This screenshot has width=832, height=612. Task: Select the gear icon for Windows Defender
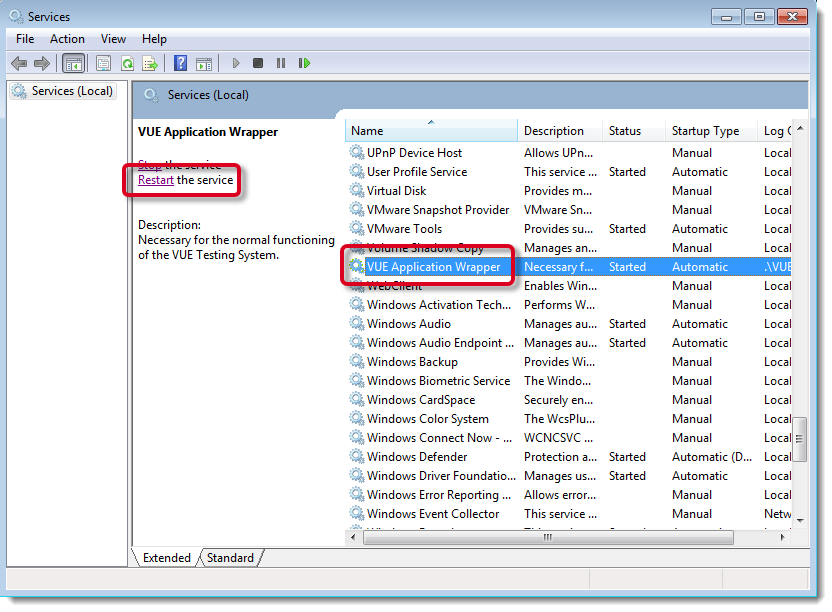tap(357, 457)
